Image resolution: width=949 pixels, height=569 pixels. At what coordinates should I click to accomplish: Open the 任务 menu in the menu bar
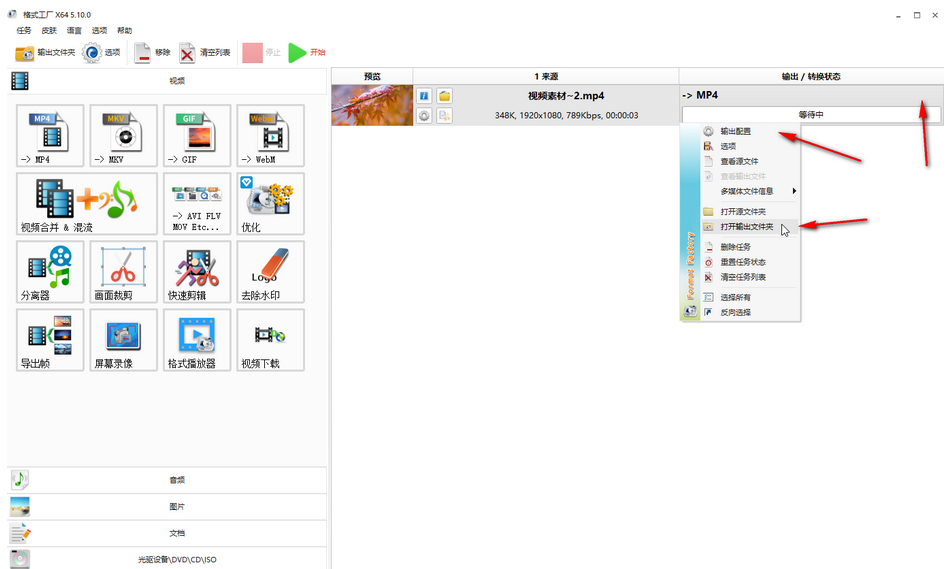[x=24, y=30]
